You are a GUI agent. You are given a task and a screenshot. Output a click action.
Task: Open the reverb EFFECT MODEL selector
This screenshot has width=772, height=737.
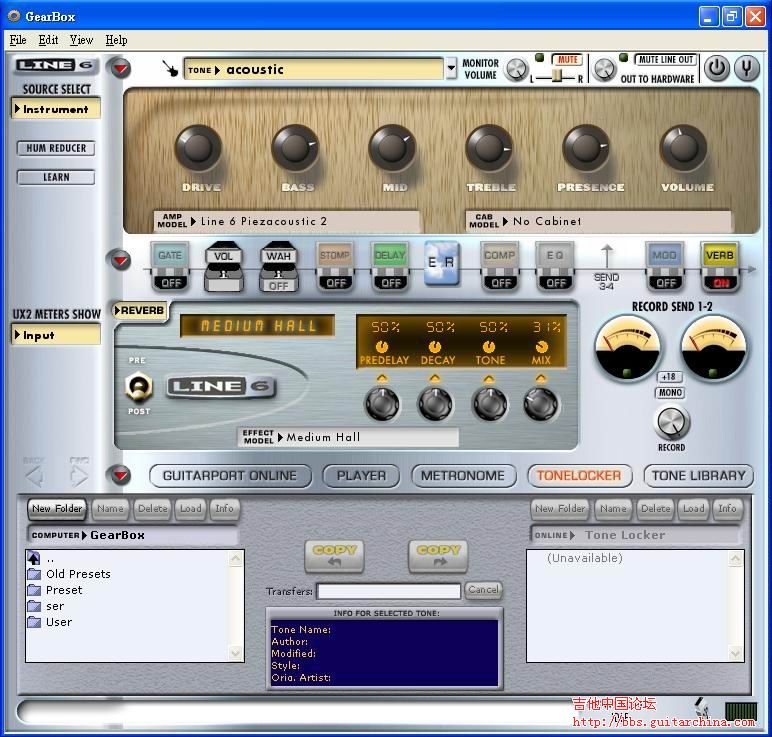(349, 437)
